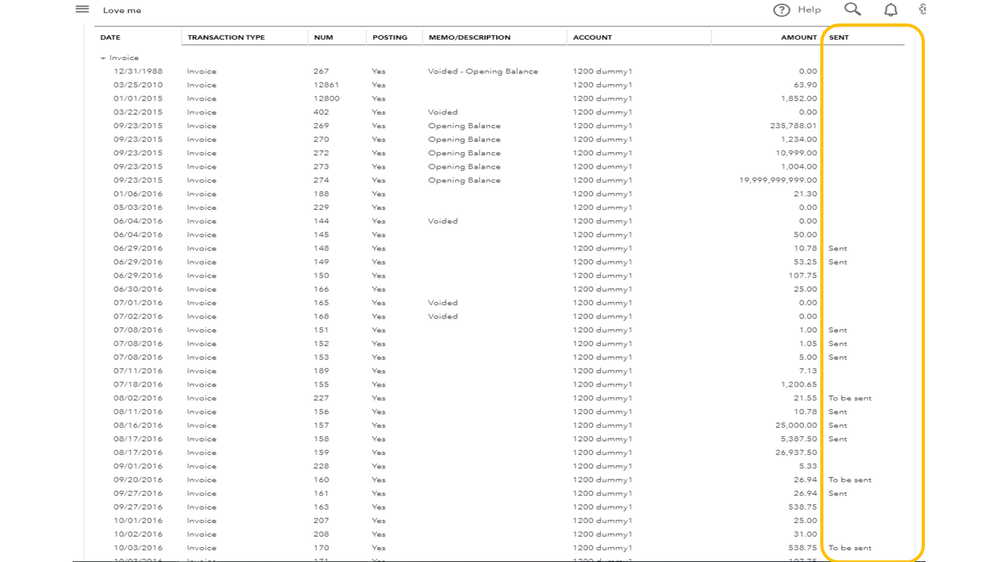Screen dimensions: 999x562
Task: Click the Opening Balance memo of invoice 270
Action: (464, 140)
